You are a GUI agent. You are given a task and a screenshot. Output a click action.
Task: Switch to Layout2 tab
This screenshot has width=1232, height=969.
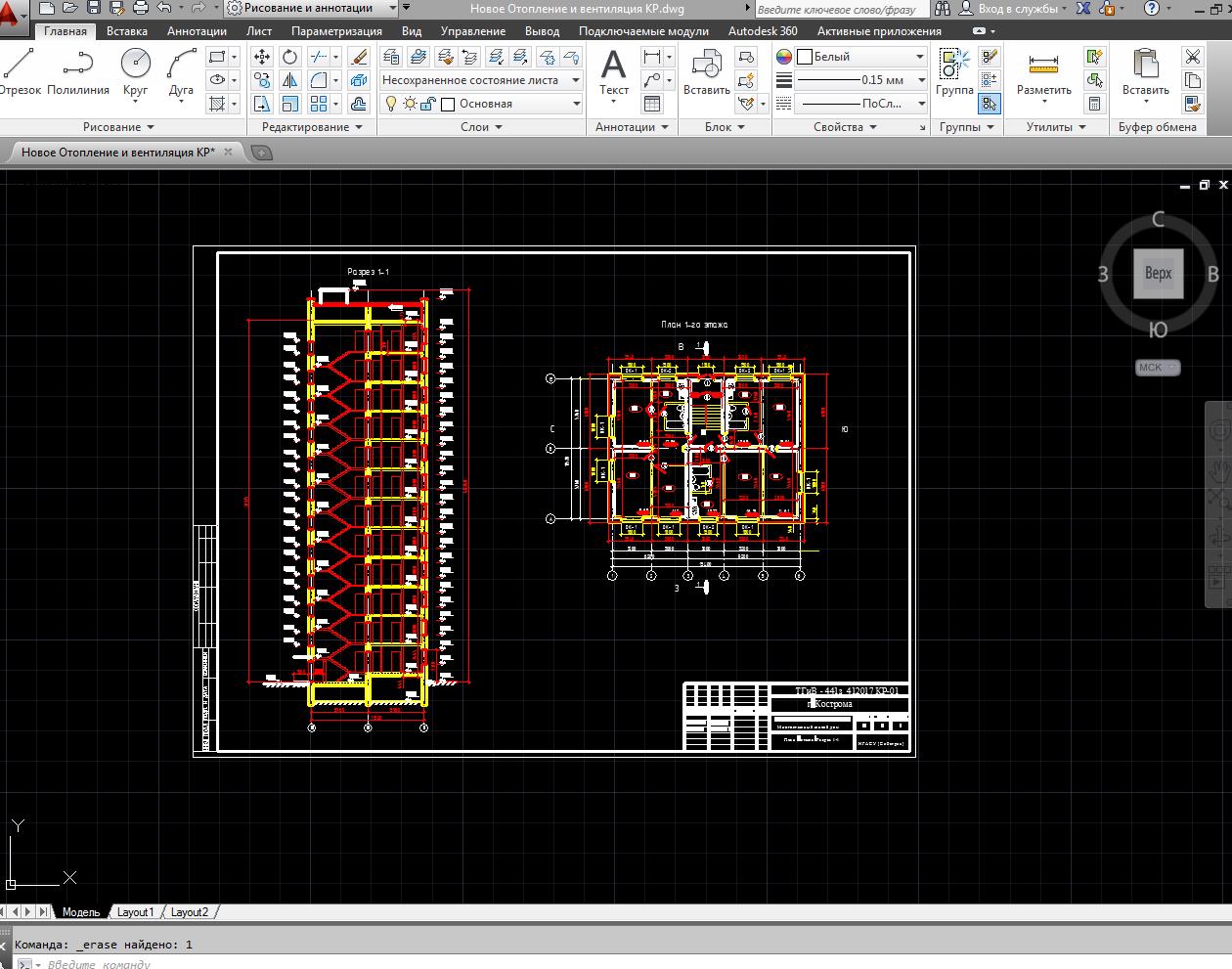pyautogui.click(x=189, y=912)
